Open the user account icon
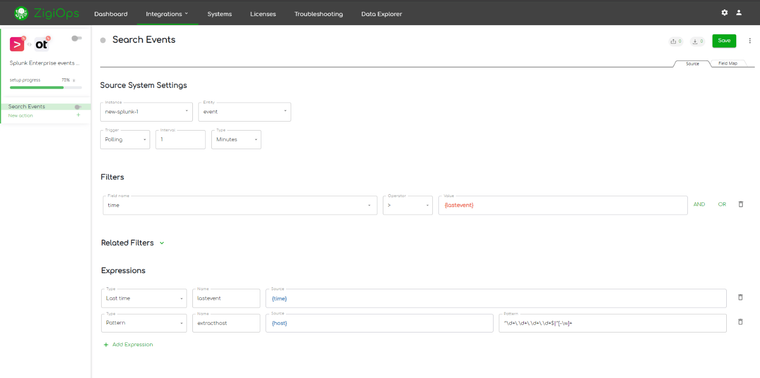Image resolution: width=760 pixels, height=378 pixels. click(739, 13)
